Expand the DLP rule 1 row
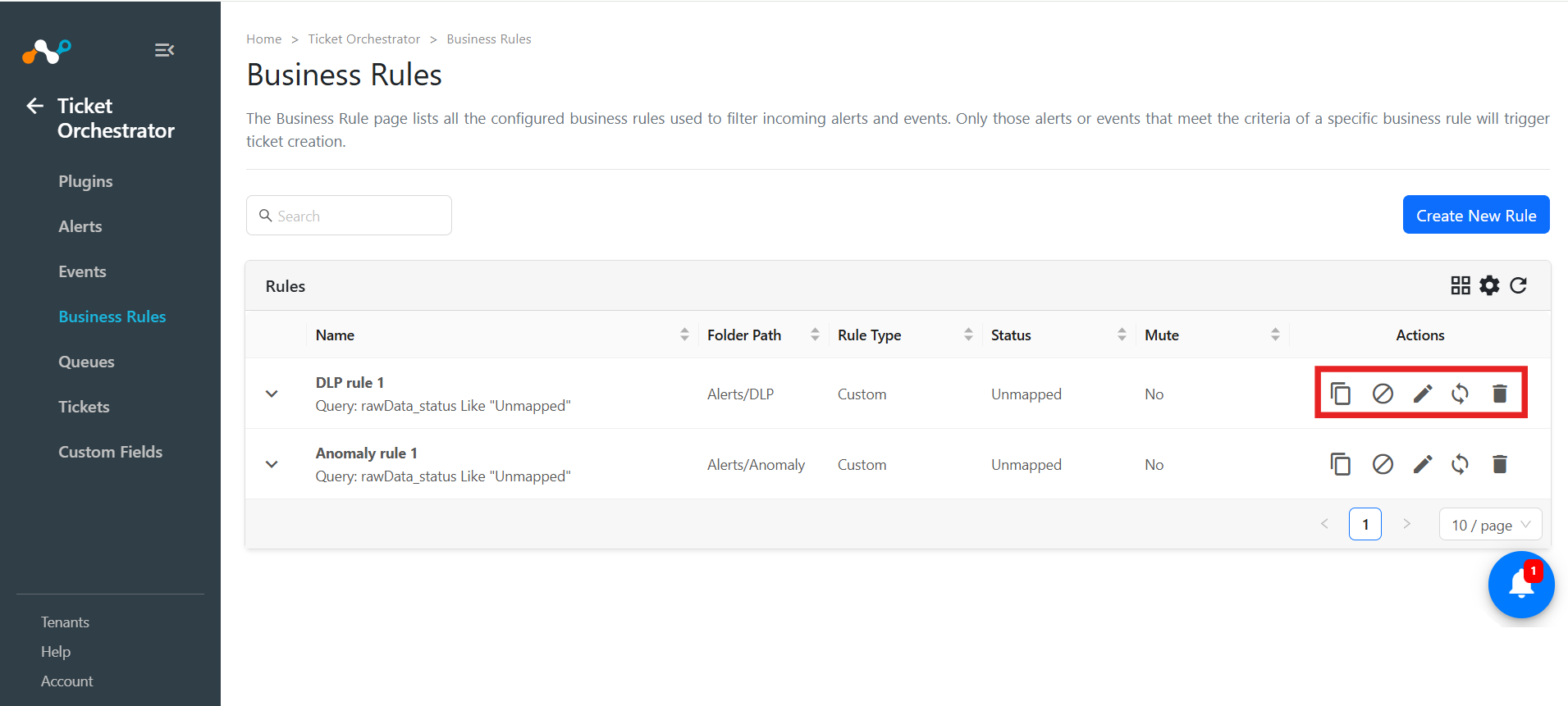1568x706 pixels. coord(272,394)
